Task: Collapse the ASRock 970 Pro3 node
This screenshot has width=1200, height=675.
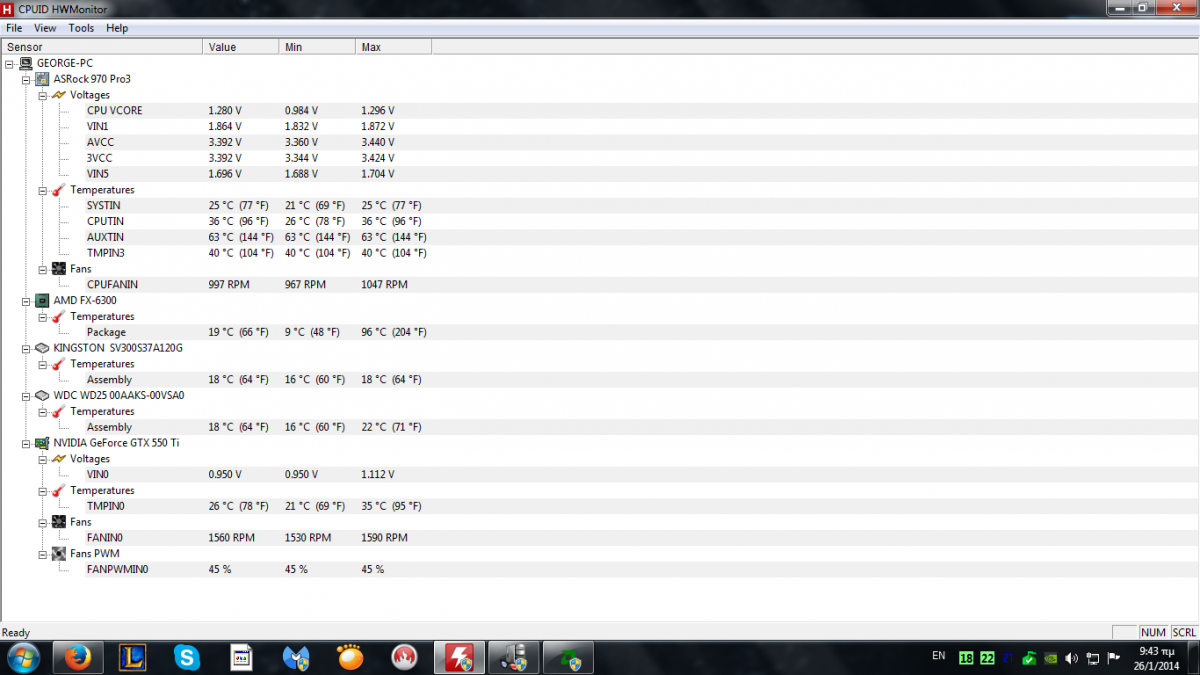Action: click(26, 79)
